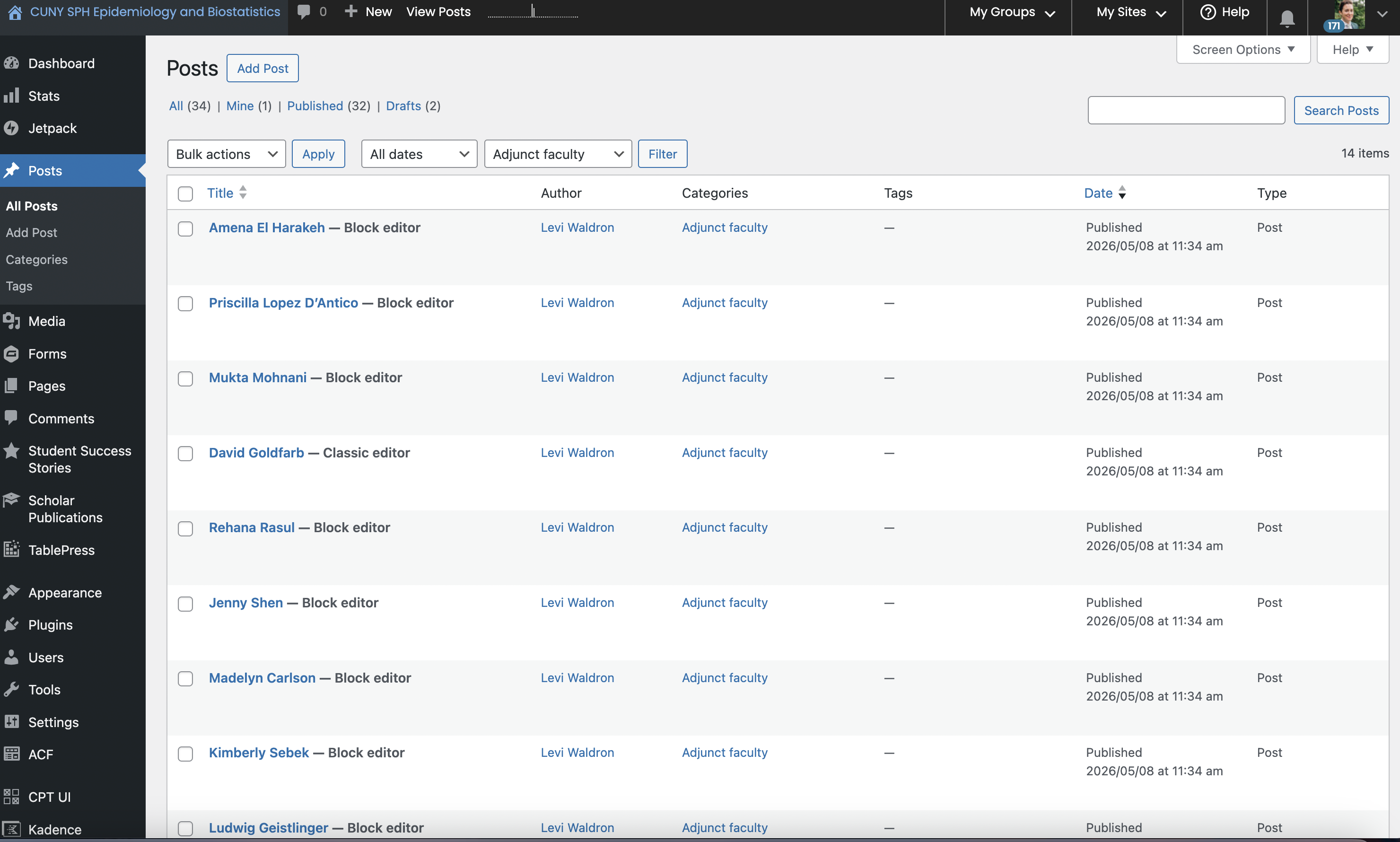This screenshot has height=842, width=1400.
Task: Open the Media library icon in sidebar
Action: pos(11,321)
